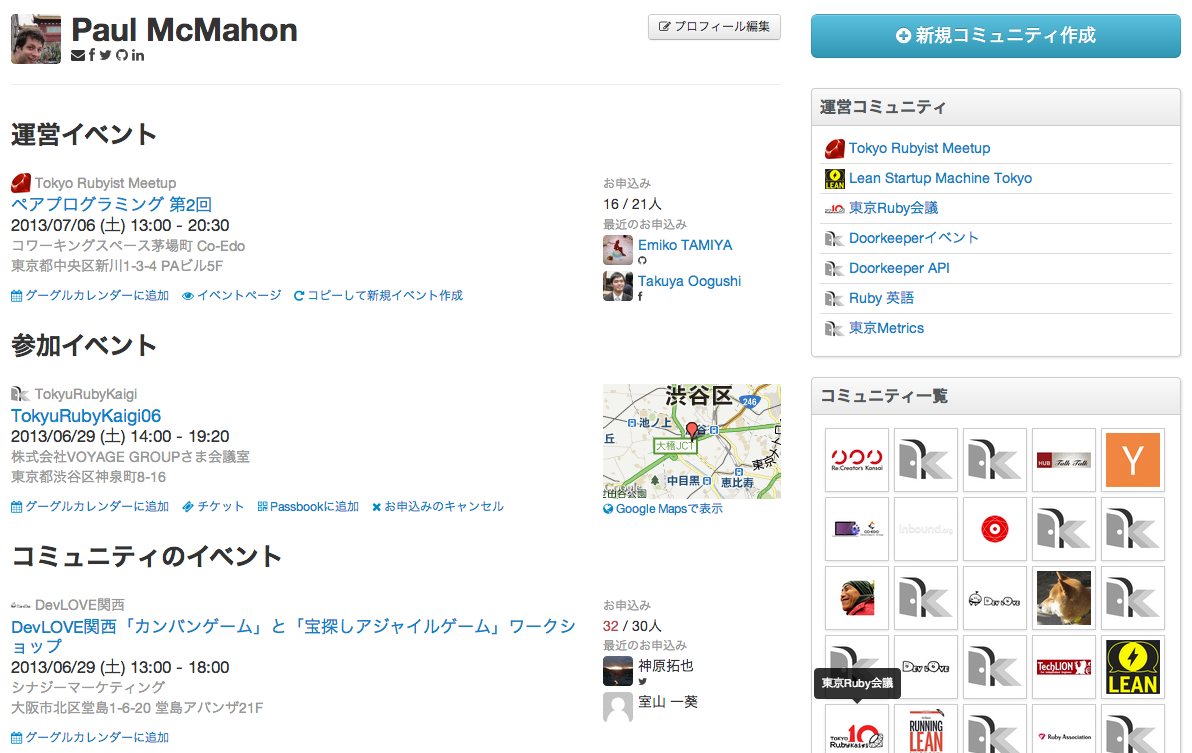Open the orange Y community icon
The image size is (1192, 753).
[1133, 460]
